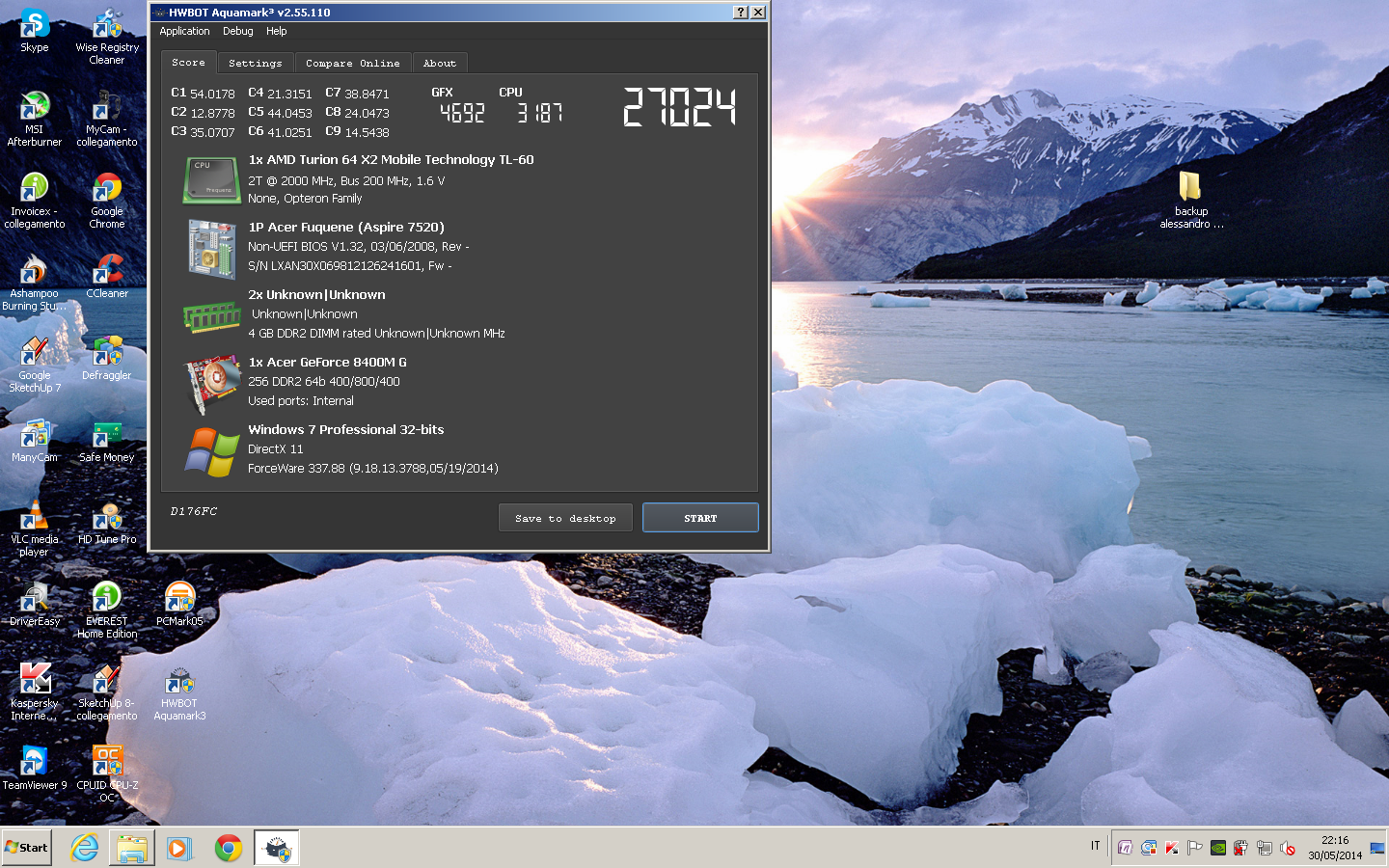This screenshot has width=1389, height=868.
Task: Click ForceWare 337.88 driver line
Action: point(373,469)
